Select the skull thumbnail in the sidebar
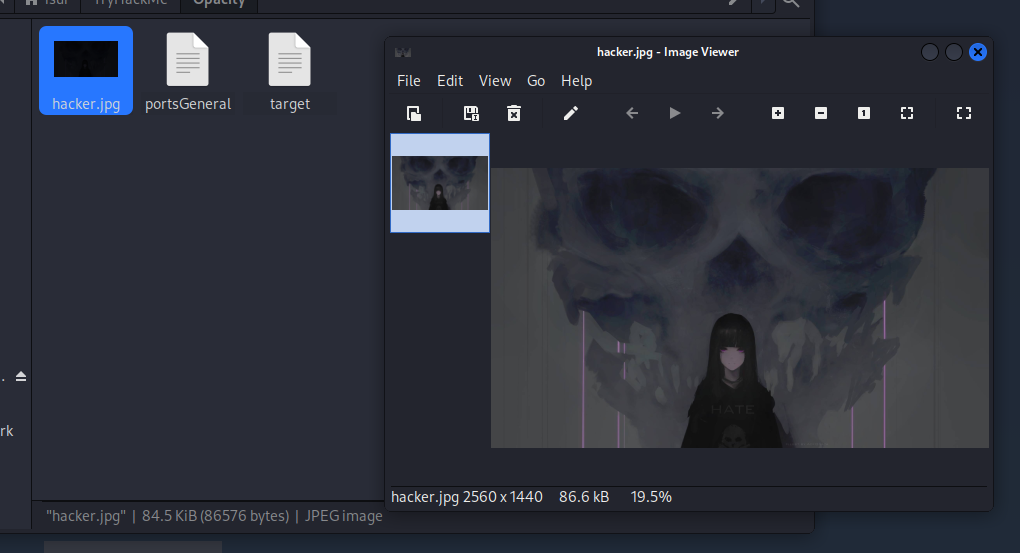Viewport: 1020px width, 553px height. [x=440, y=183]
